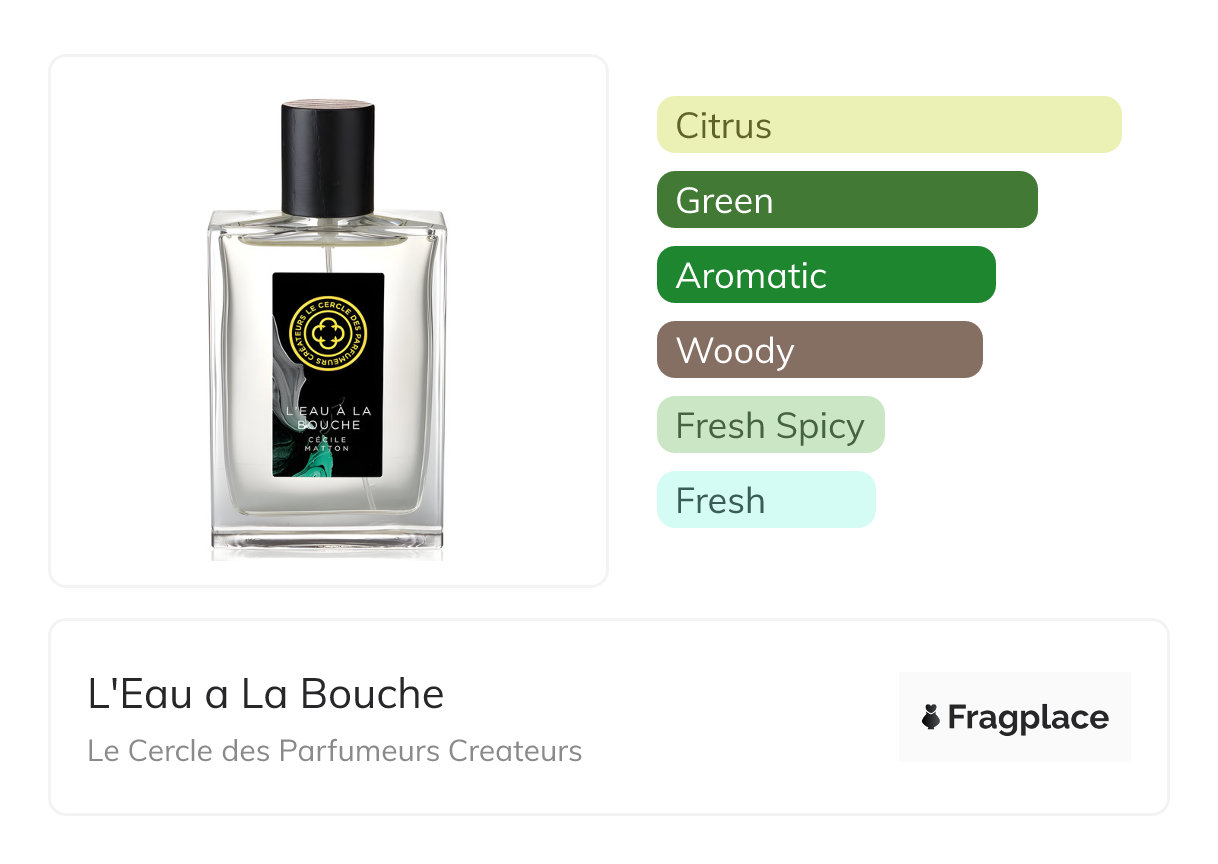The width and height of the screenshot is (1218, 864).
Task: Click the Fragplace logo icon
Action: point(931,717)
